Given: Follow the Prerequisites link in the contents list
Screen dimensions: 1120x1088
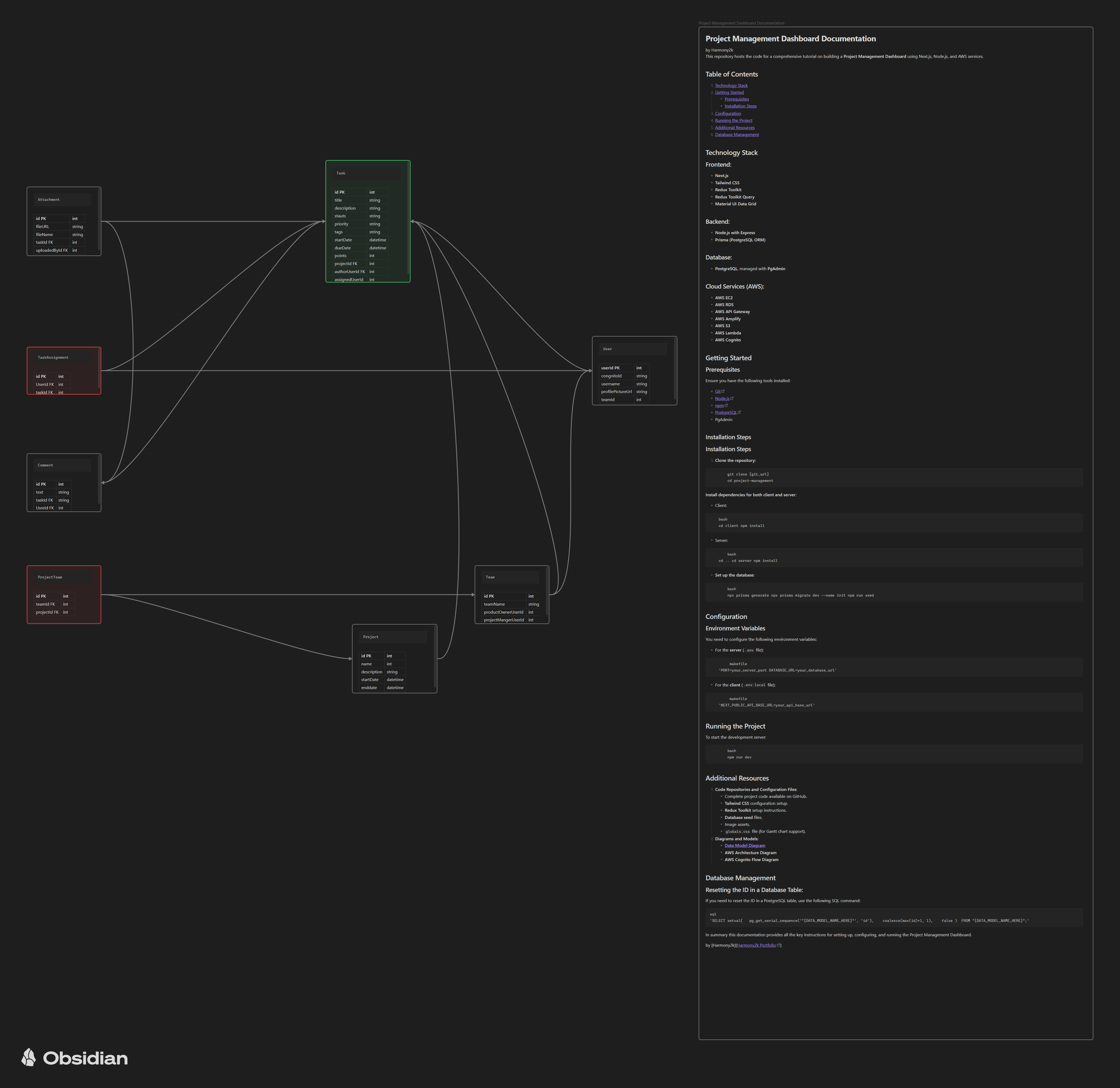Looking at the screenshot, I should pyautogui.click(x=737, y=99).
